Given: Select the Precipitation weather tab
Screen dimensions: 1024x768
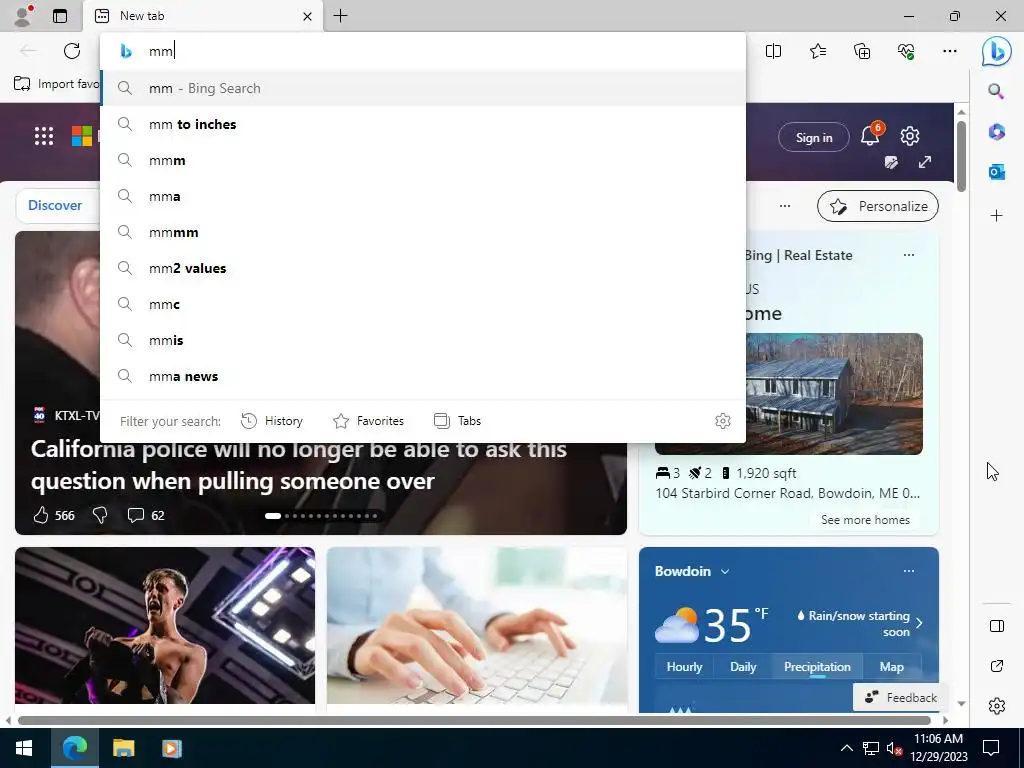Looking at the screenshot, I should click(x=817, y=667).
